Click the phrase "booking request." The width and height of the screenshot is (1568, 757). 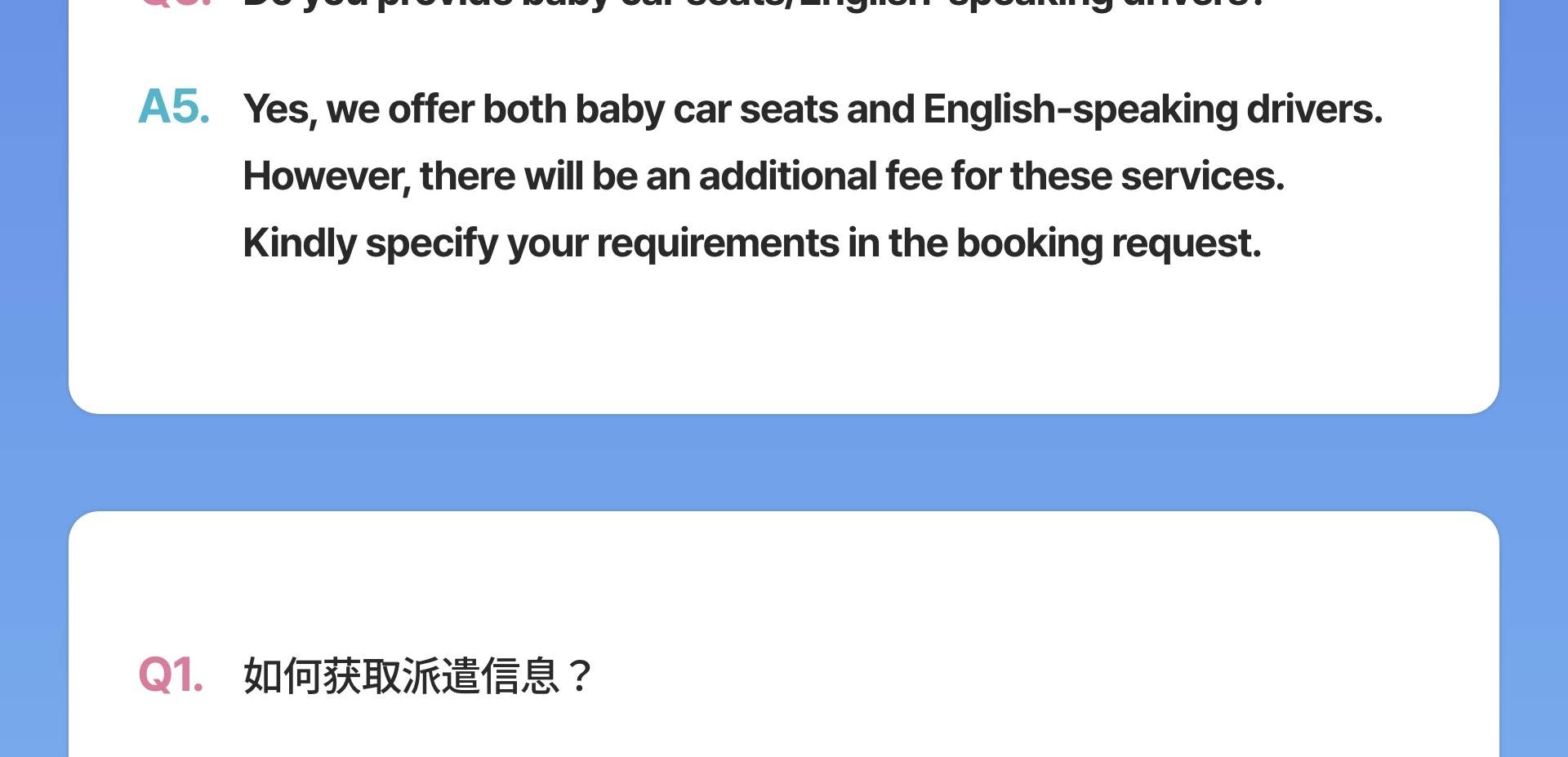point(1108,243)
